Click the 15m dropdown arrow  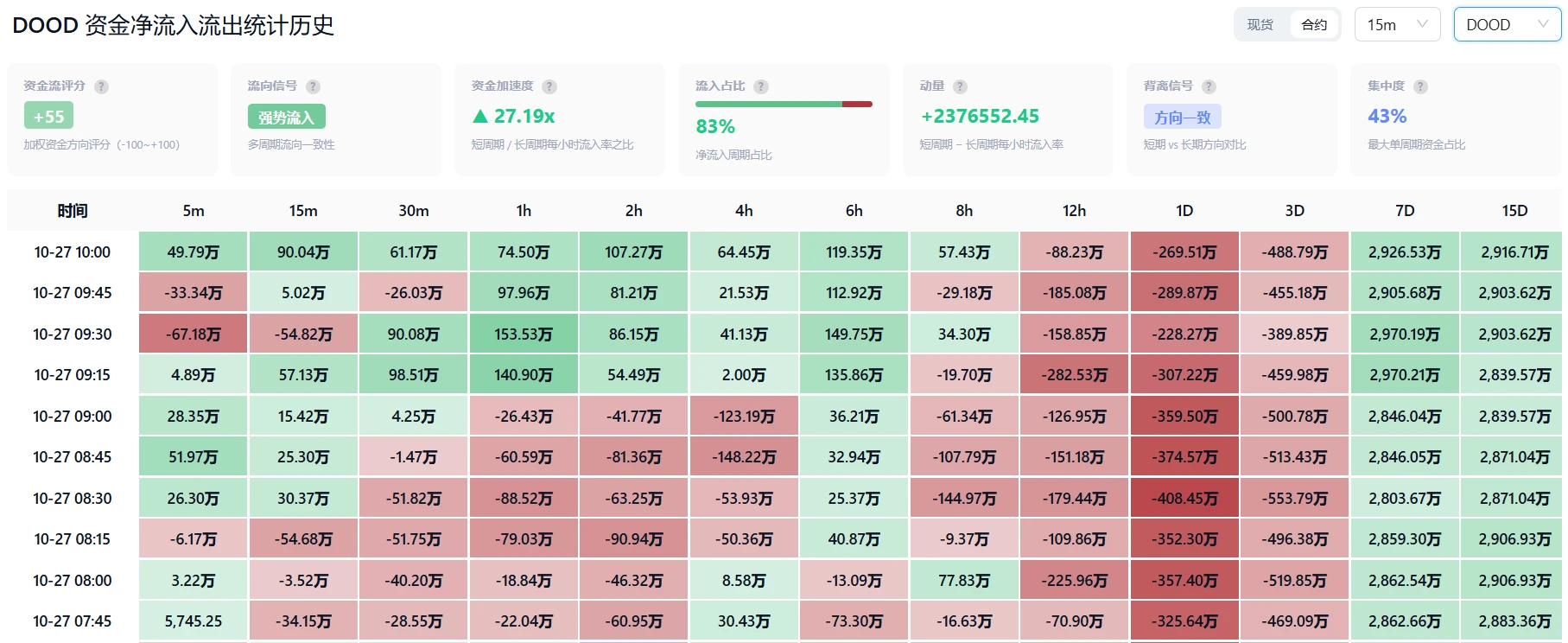(x=1422, y=24)
